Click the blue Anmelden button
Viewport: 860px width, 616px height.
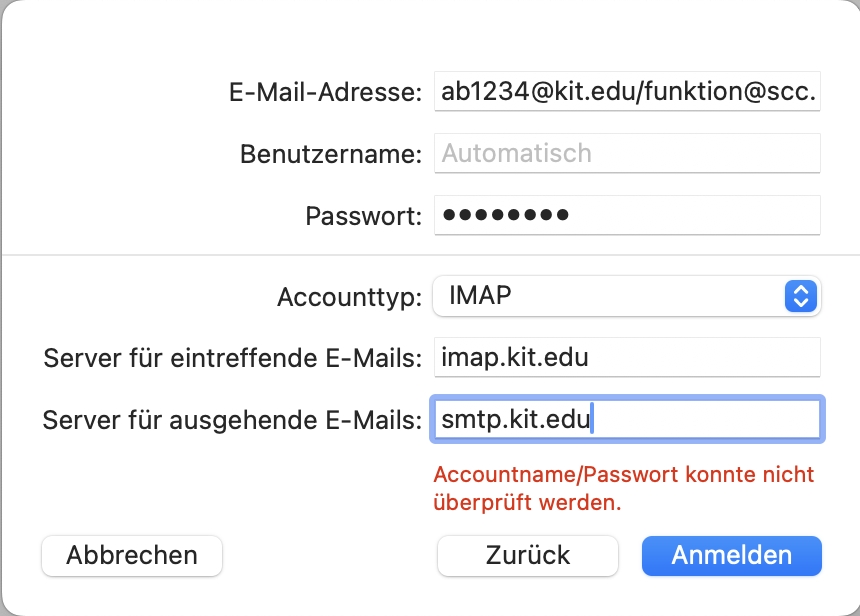[x=731, y=555]
